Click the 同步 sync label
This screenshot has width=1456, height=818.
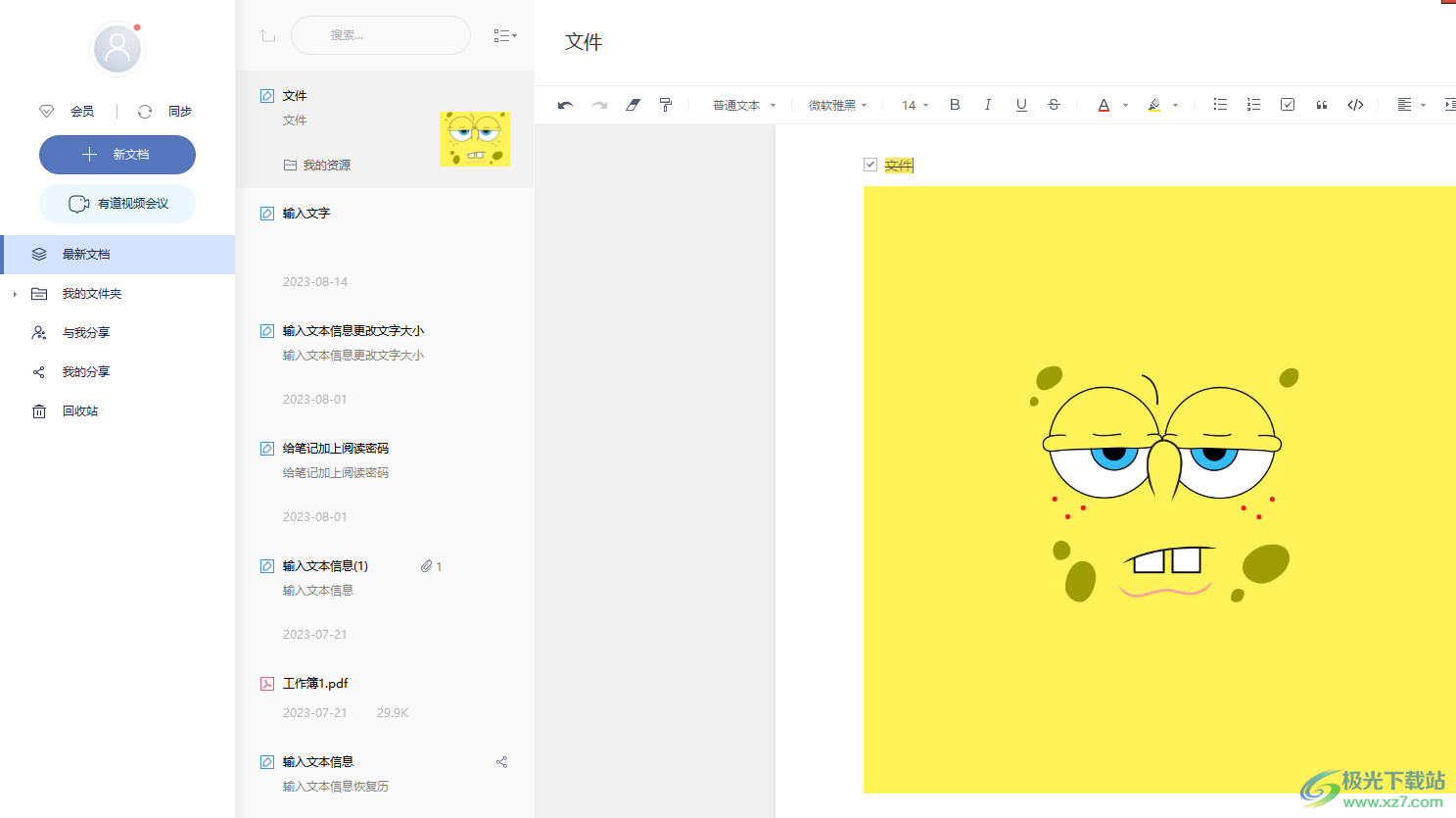click(180, 112)
